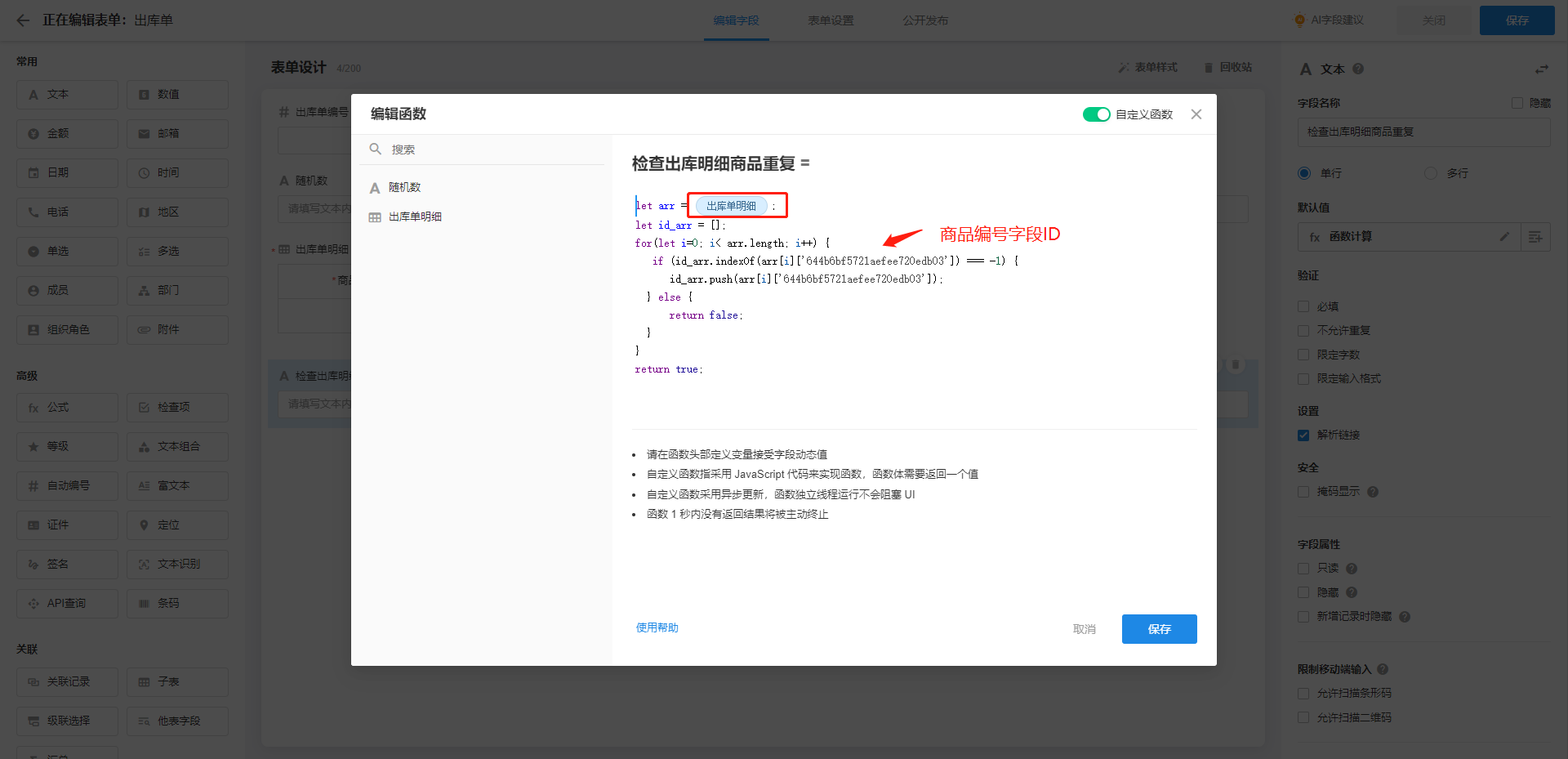
Task: Add a 级联选择 field from the palette
Action: click(68, 721)
